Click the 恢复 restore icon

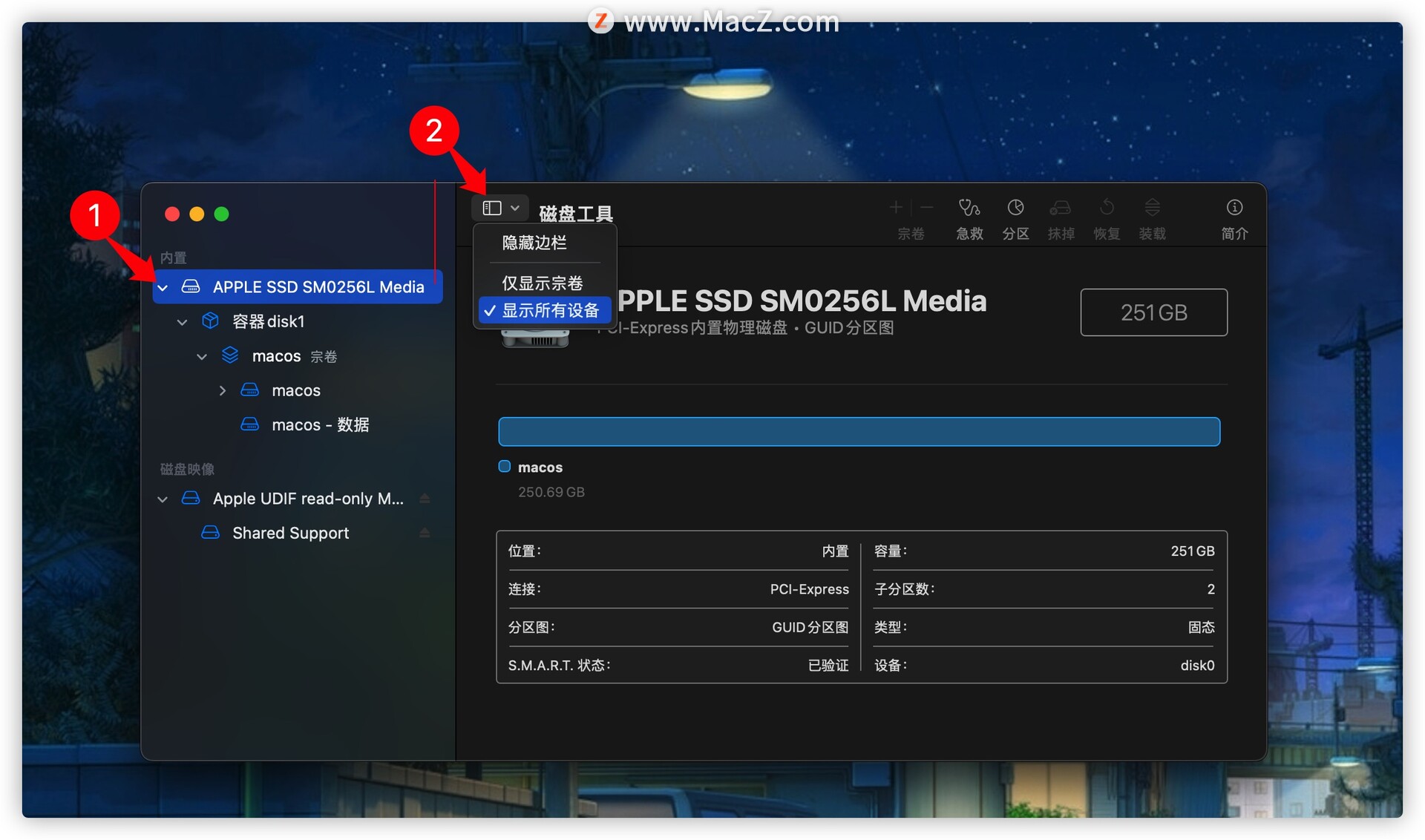[x=1107, y=208]
